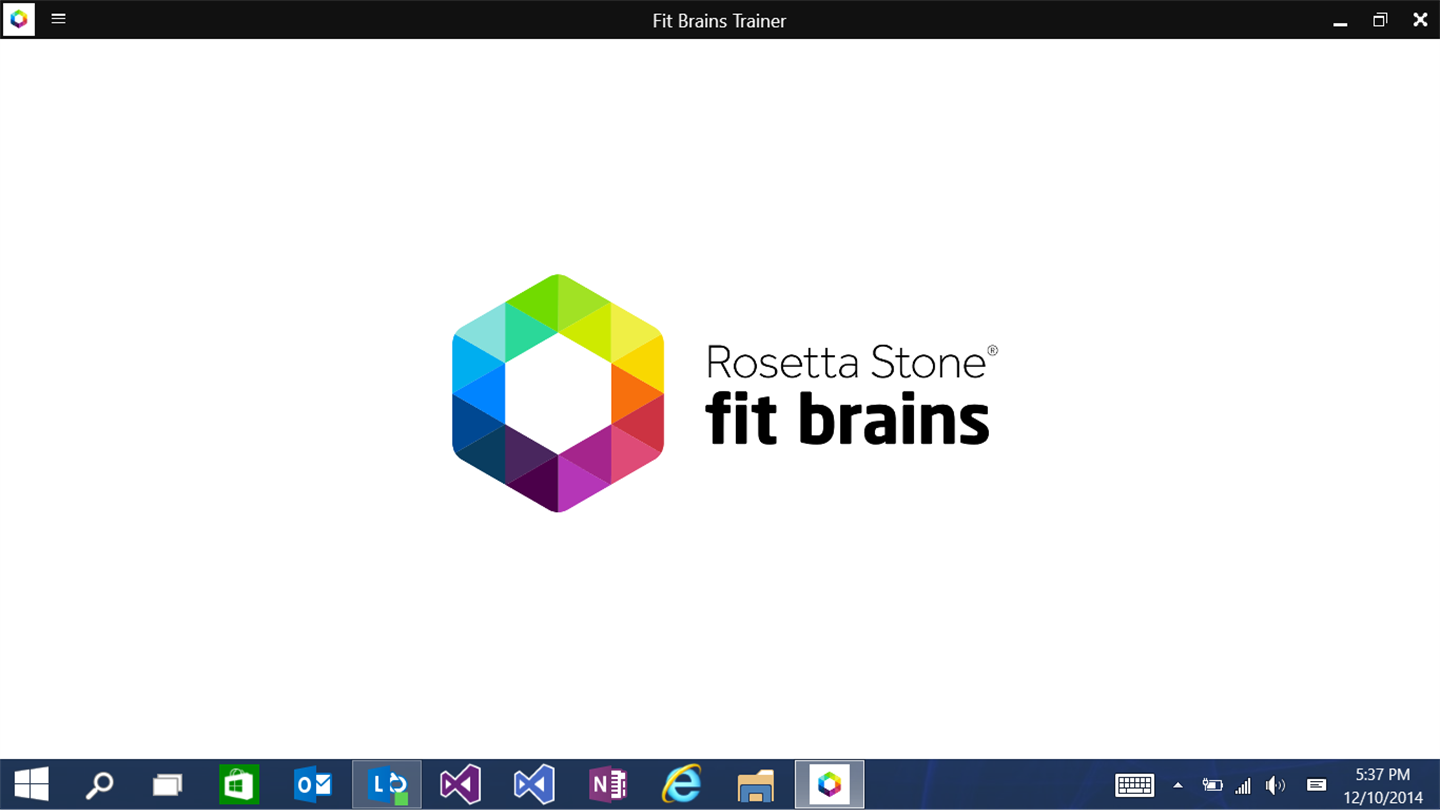Show the touch keyboard
Image resolution: width=1440 pixels, height=810 pixels.
(x=1135, y=785)
